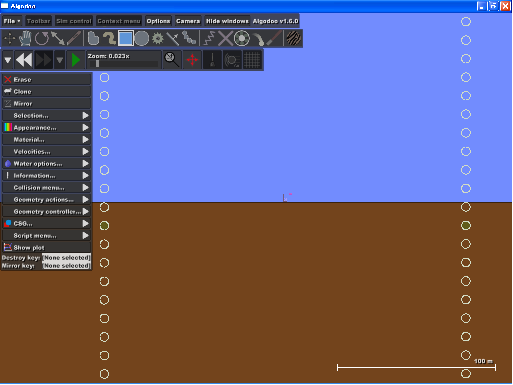
Task: Open the File dropdown menu
Action: [x=12, y=21]
